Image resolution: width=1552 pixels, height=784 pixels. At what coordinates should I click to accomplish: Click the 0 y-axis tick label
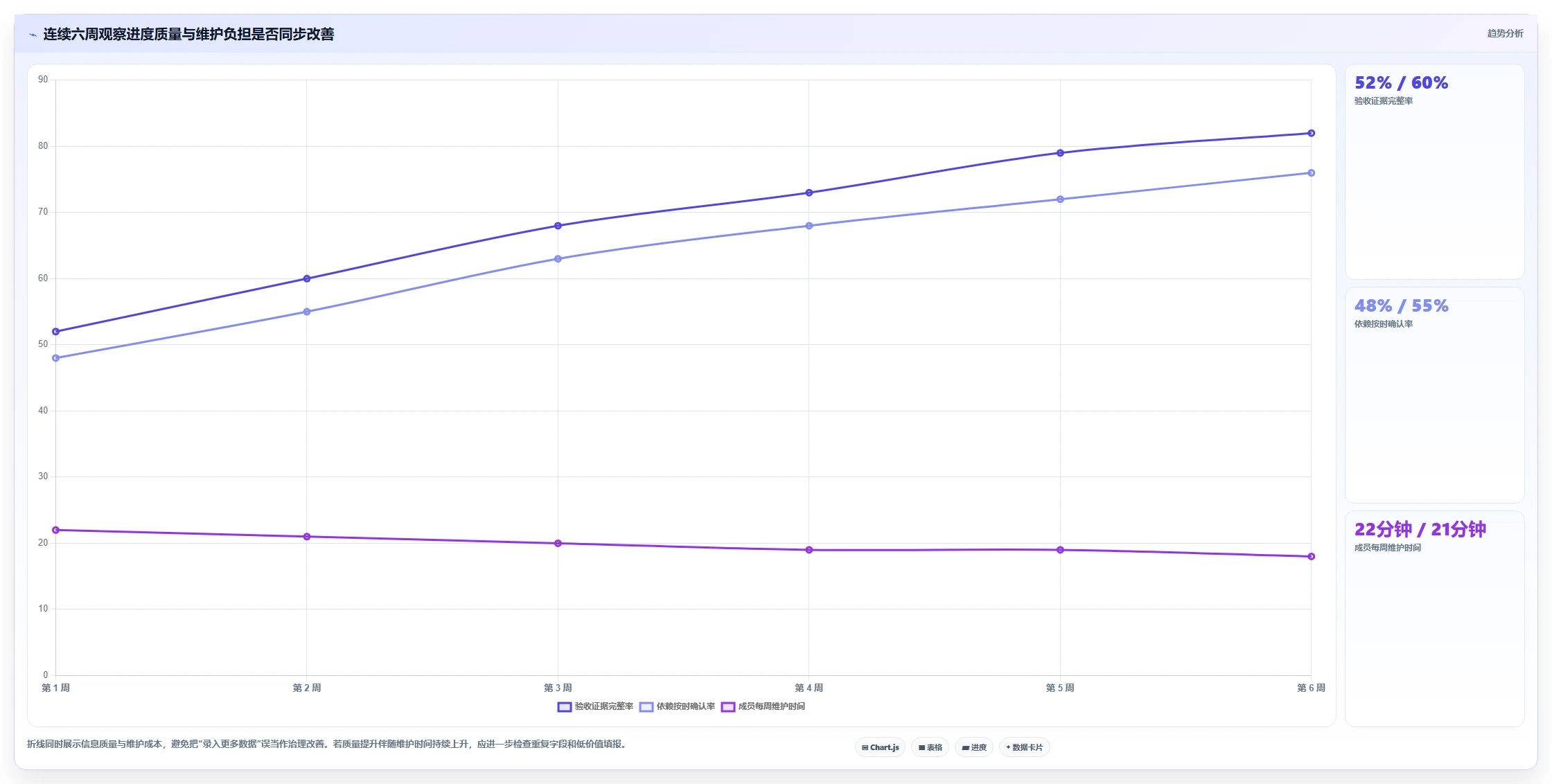[46, 675]
